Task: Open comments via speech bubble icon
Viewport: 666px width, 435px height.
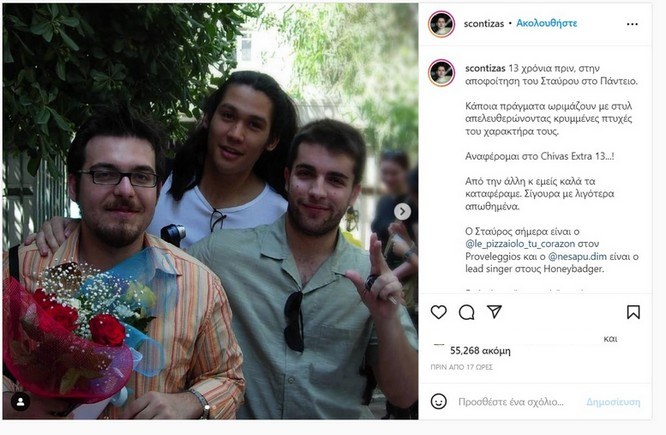Action: [x=466, y=312]
